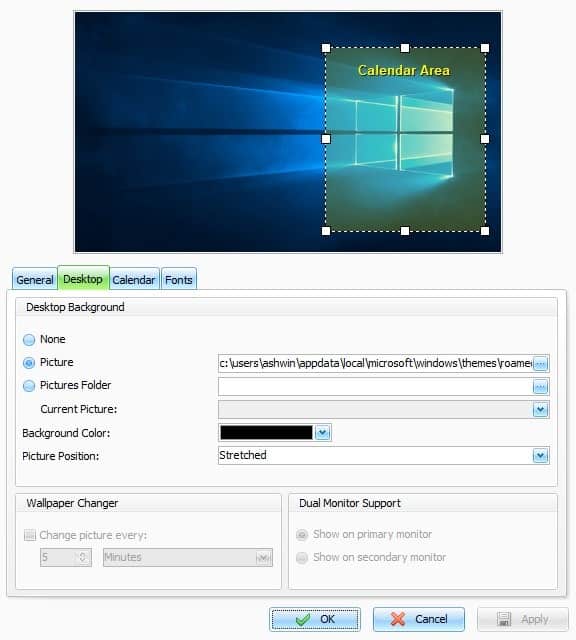Viewport: 576px width, 640px height.
Task: Click the top-left calendar area resize handle
Action: (x=326, y=48)
